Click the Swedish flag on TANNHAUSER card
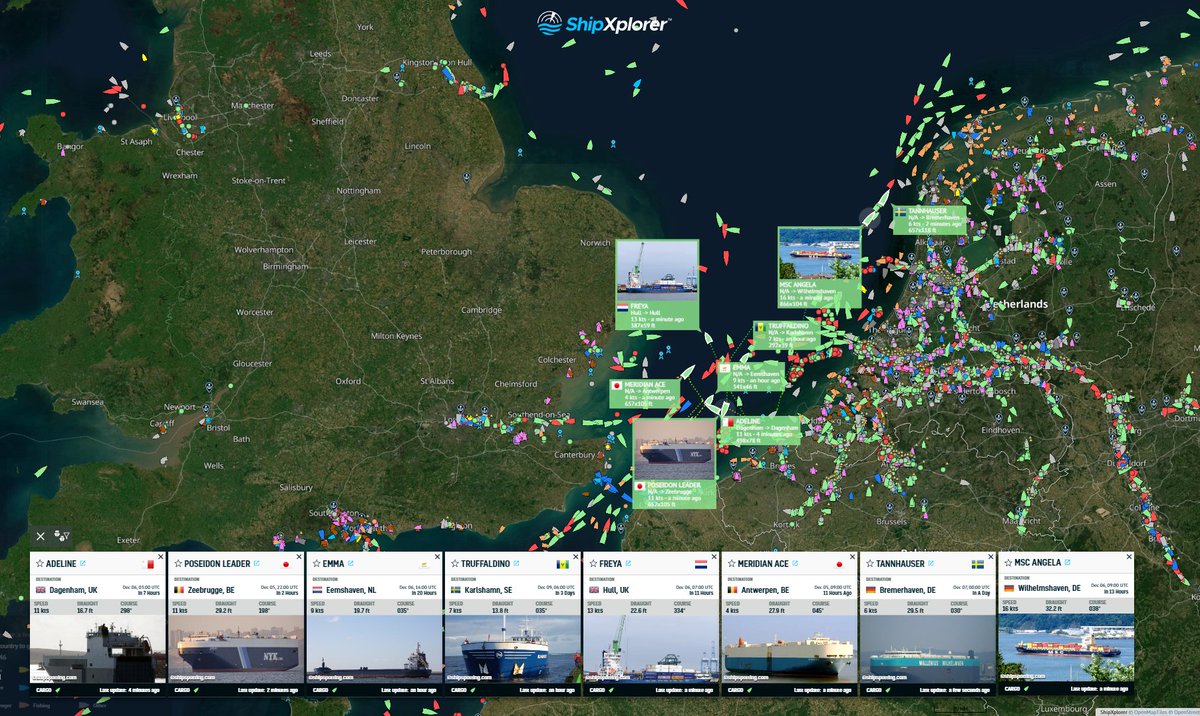This screenshot has width=1200, height=716. coord(977,565)
